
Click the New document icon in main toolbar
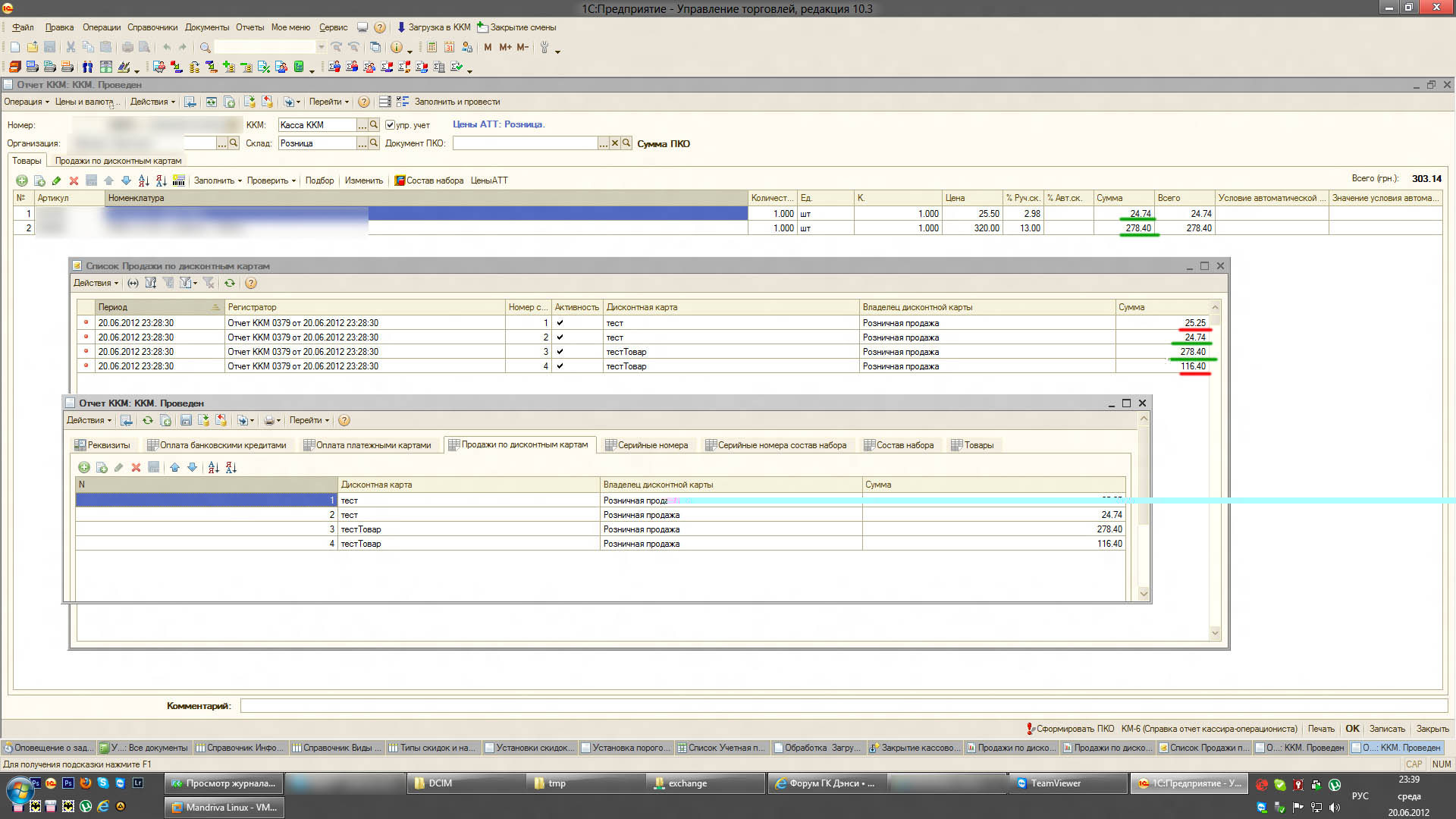click(x=14, y=47)
